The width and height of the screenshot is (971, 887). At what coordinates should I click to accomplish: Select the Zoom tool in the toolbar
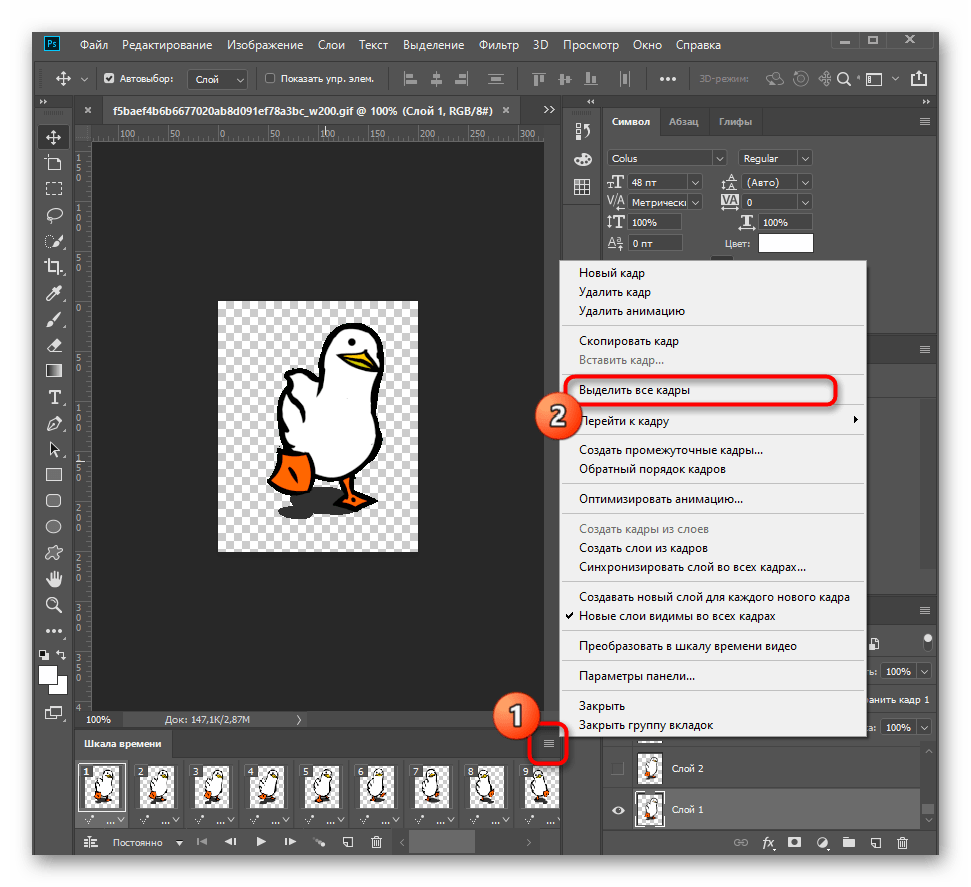54,605
